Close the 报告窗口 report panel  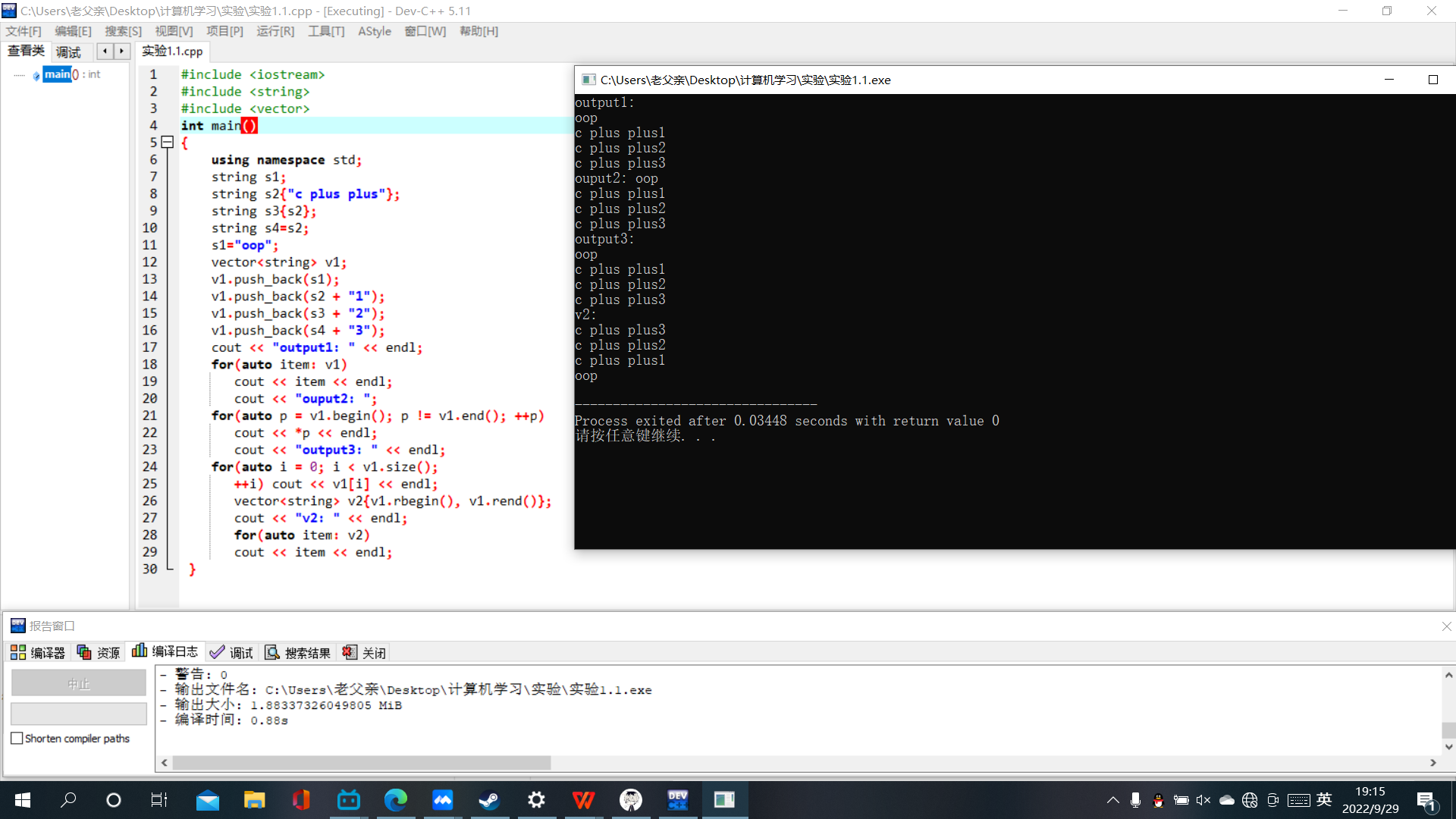tap(1446, 626)
